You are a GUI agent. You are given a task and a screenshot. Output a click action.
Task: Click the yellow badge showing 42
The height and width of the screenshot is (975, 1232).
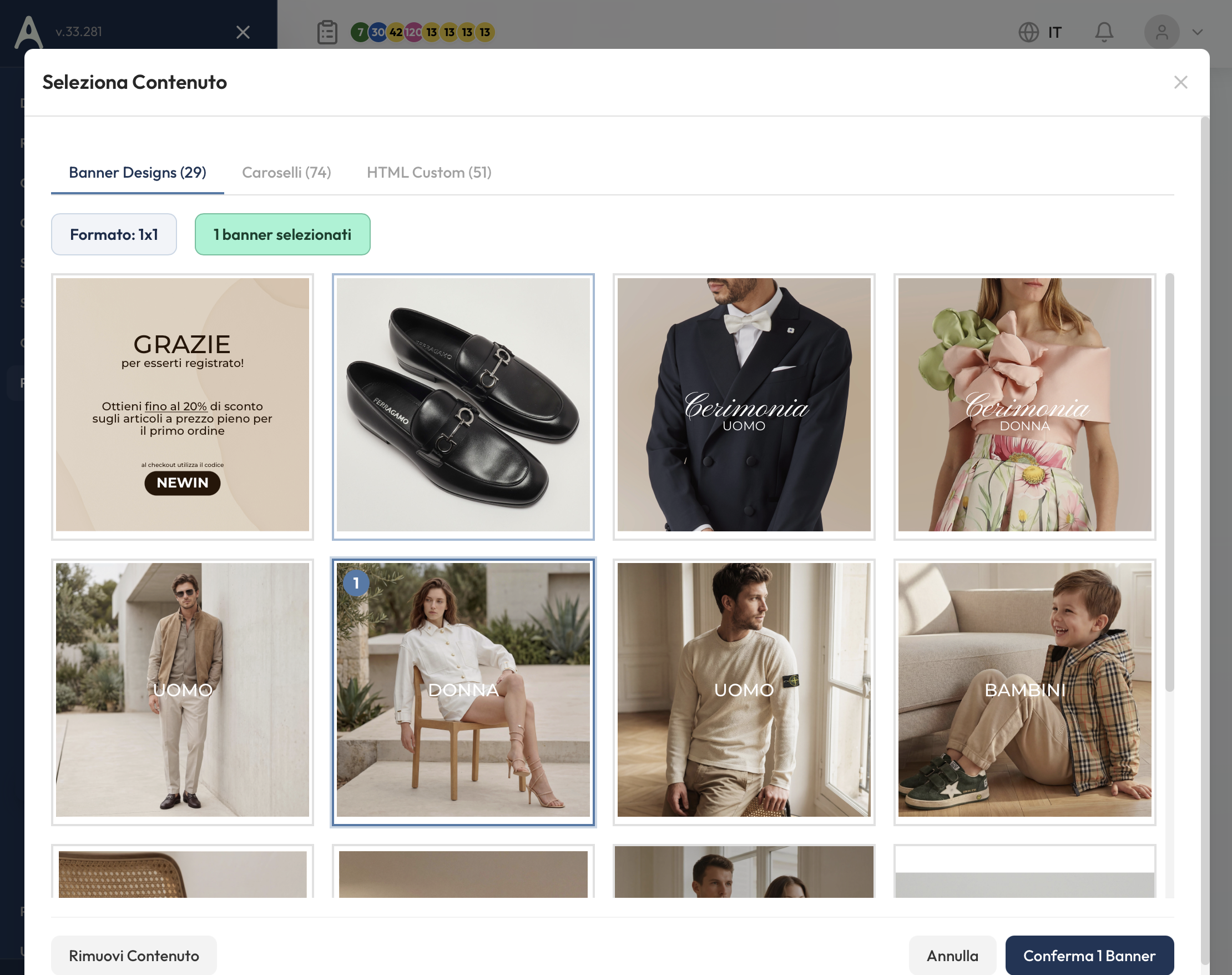tap(396, 32)
